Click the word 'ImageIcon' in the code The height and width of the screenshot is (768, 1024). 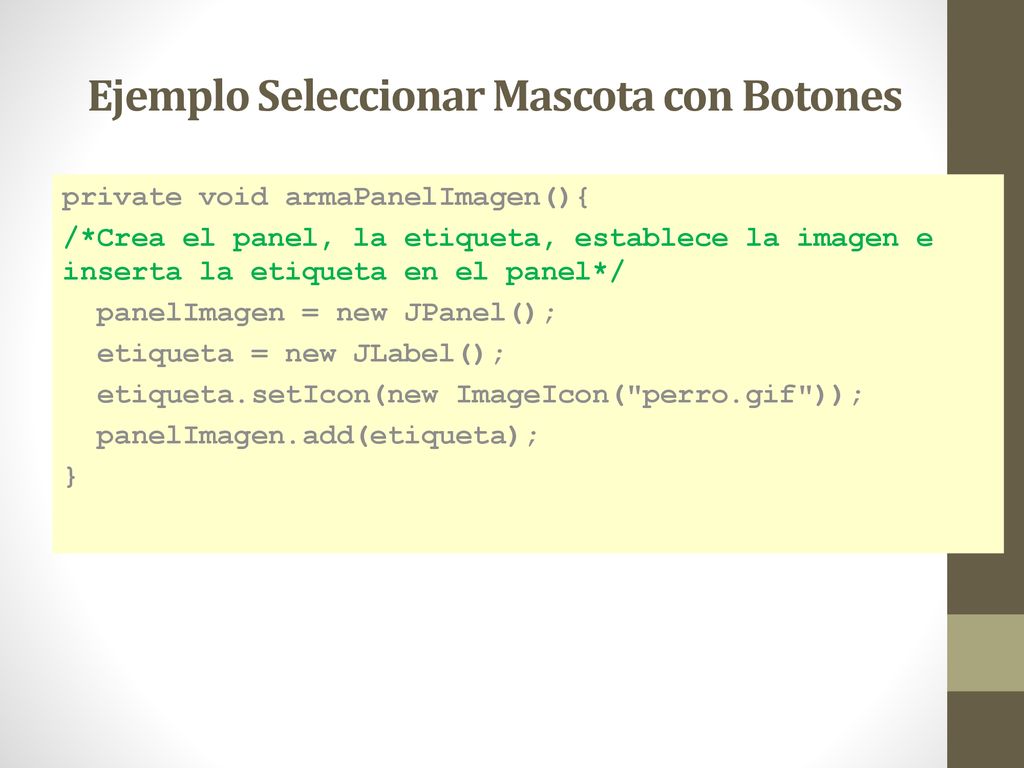tap(532, 395)
